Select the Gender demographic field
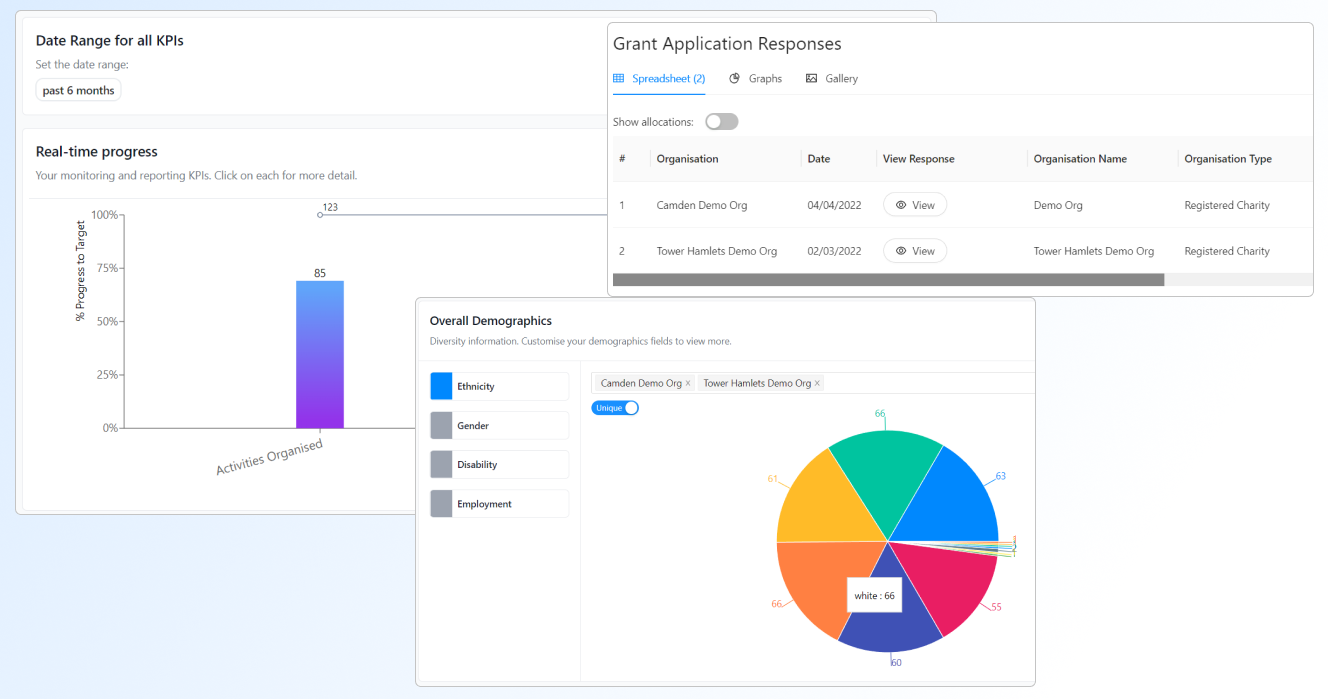The height and width of the screenshot is (699, 1328). (x=499, y=425)
